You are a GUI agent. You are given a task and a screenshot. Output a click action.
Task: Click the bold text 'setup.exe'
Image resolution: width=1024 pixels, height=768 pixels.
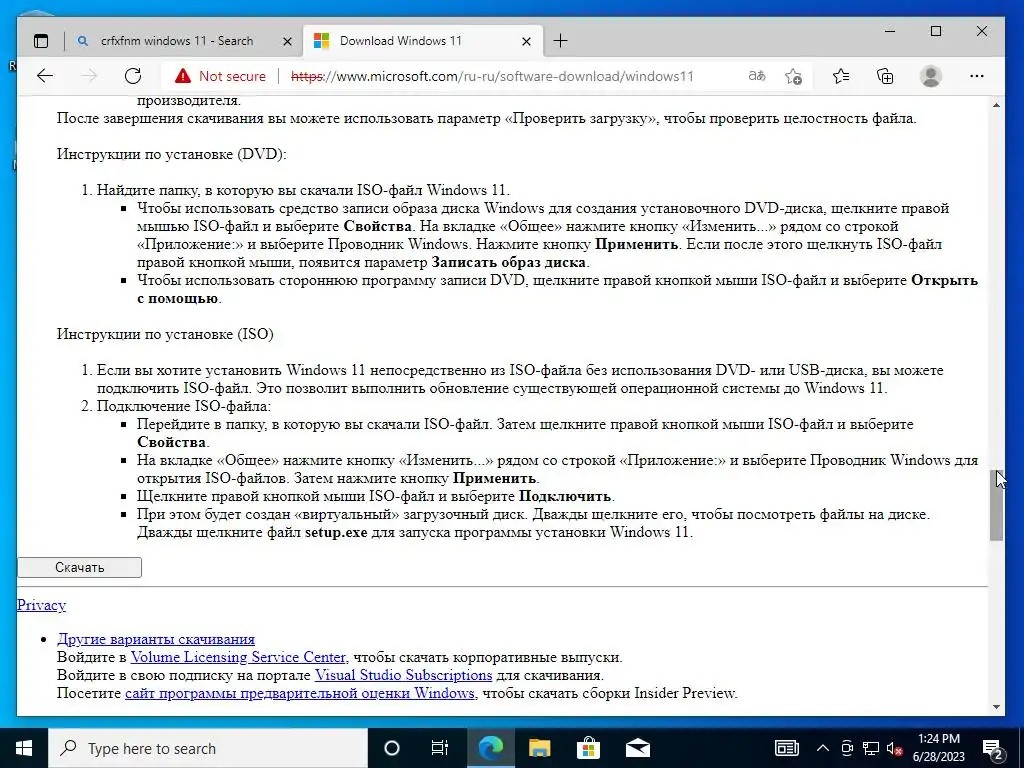pos(336,532)
